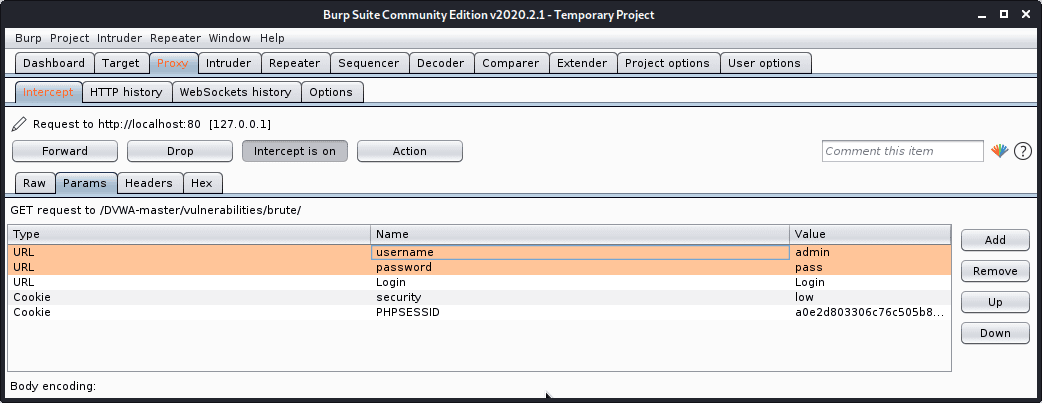1042x403 pixels.
Task: Open the Window menu
Action: 229,38
